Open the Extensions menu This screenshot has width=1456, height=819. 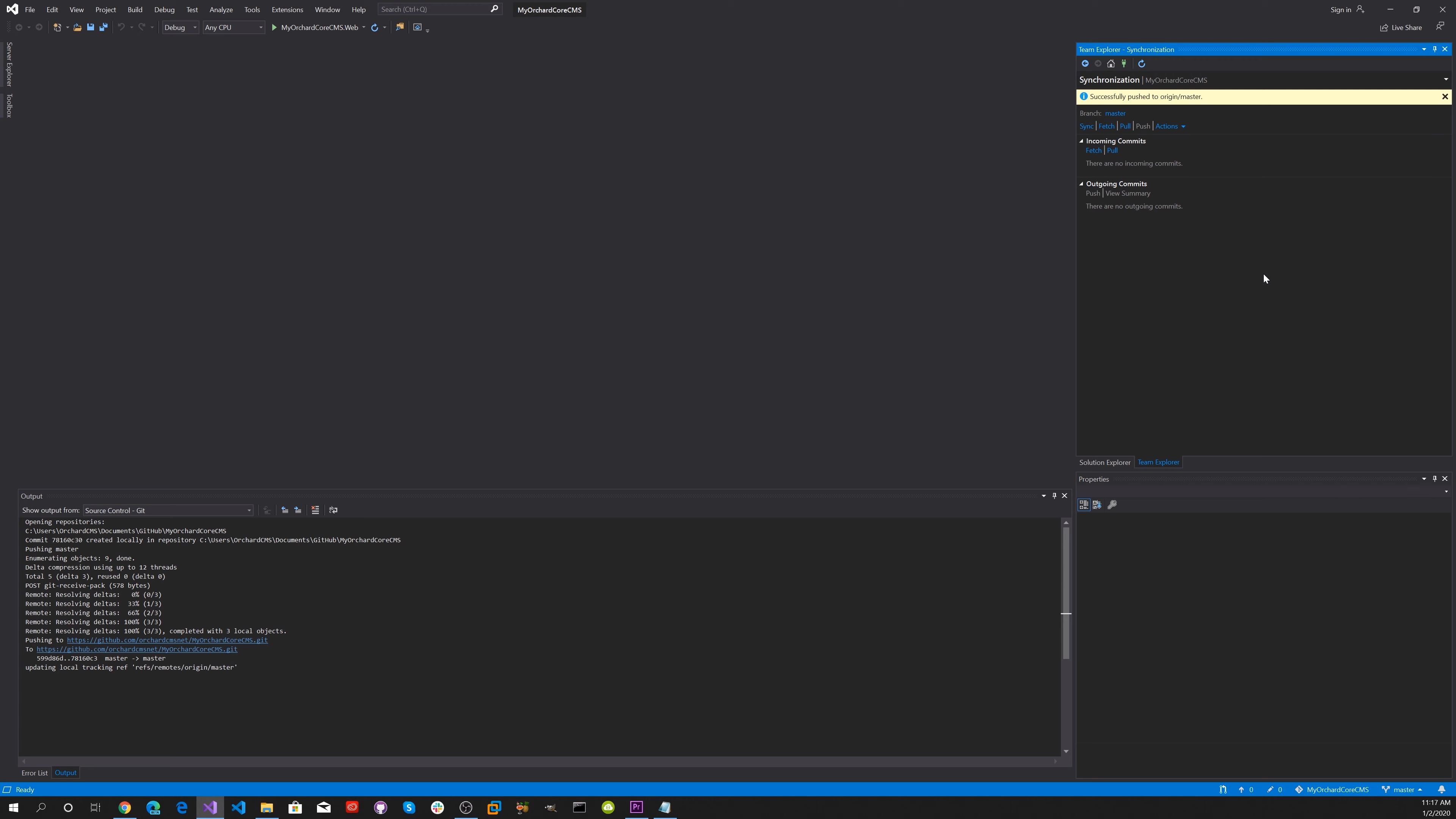coord(287,9)
